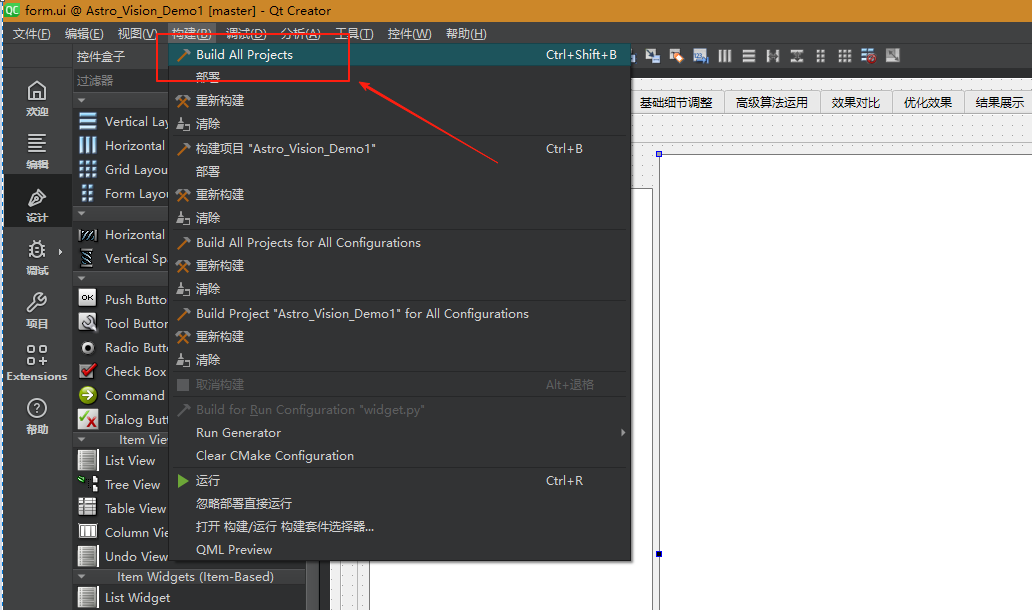Image resolution: width=1032 pixels, height=610 pixels.
Task: Choose 忽略部署直接运行 menu entry
Action: click(400, 503)
